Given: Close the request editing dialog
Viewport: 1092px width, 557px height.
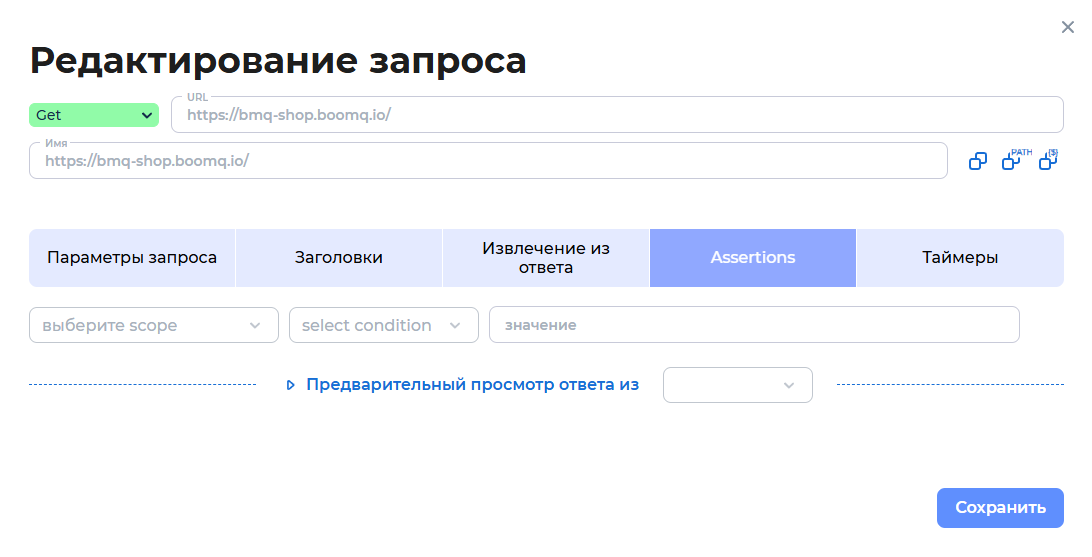Looking at the screenshot, I should pyautogui.click(x=1068, y=27).
